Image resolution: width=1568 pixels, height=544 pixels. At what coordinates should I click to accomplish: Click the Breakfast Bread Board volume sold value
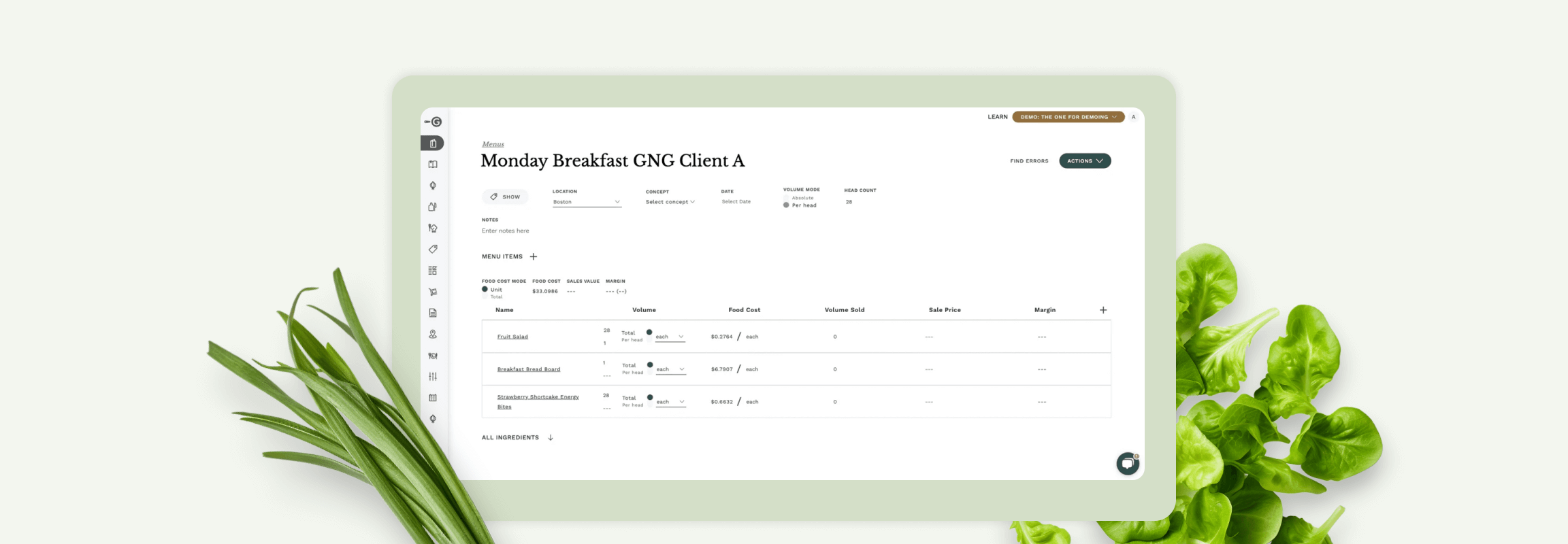coord(835,369)
